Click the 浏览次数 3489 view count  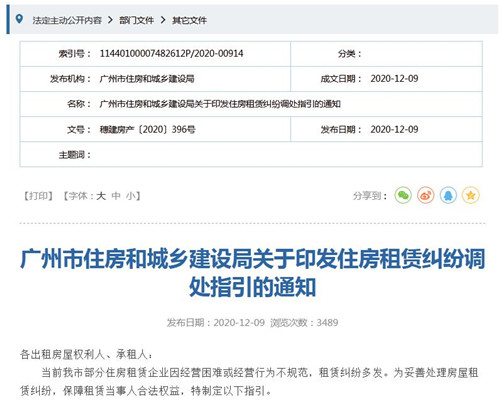[304, 323]
